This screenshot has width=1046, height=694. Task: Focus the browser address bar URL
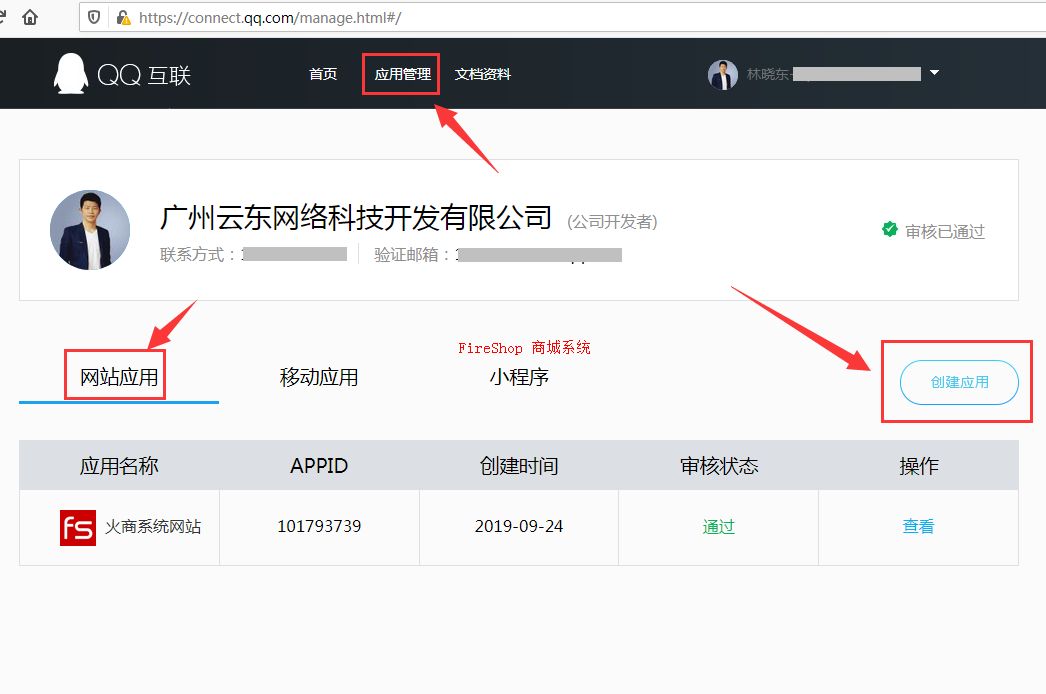pos(270,17)
